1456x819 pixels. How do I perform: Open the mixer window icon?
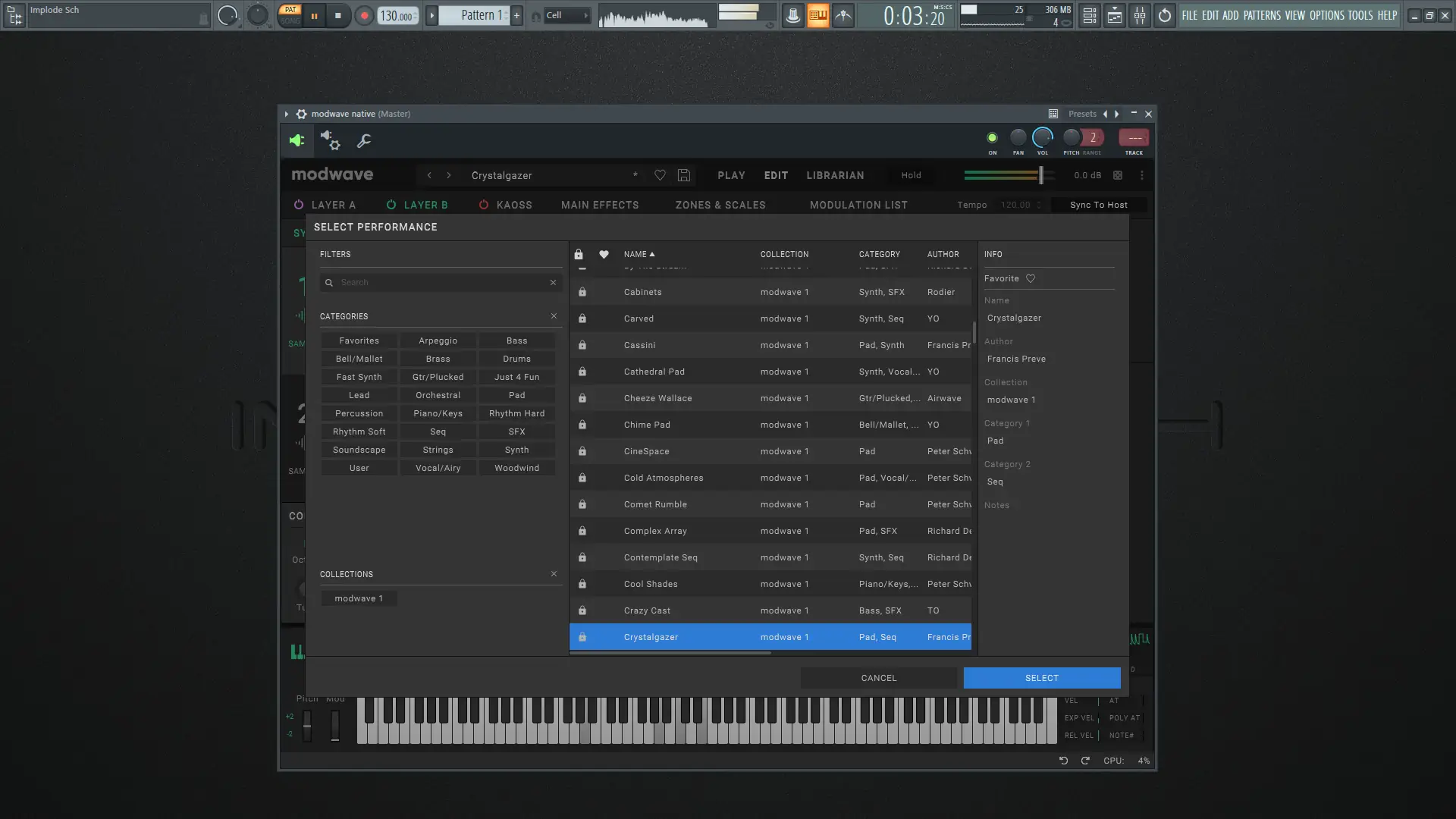[1140, 15]
